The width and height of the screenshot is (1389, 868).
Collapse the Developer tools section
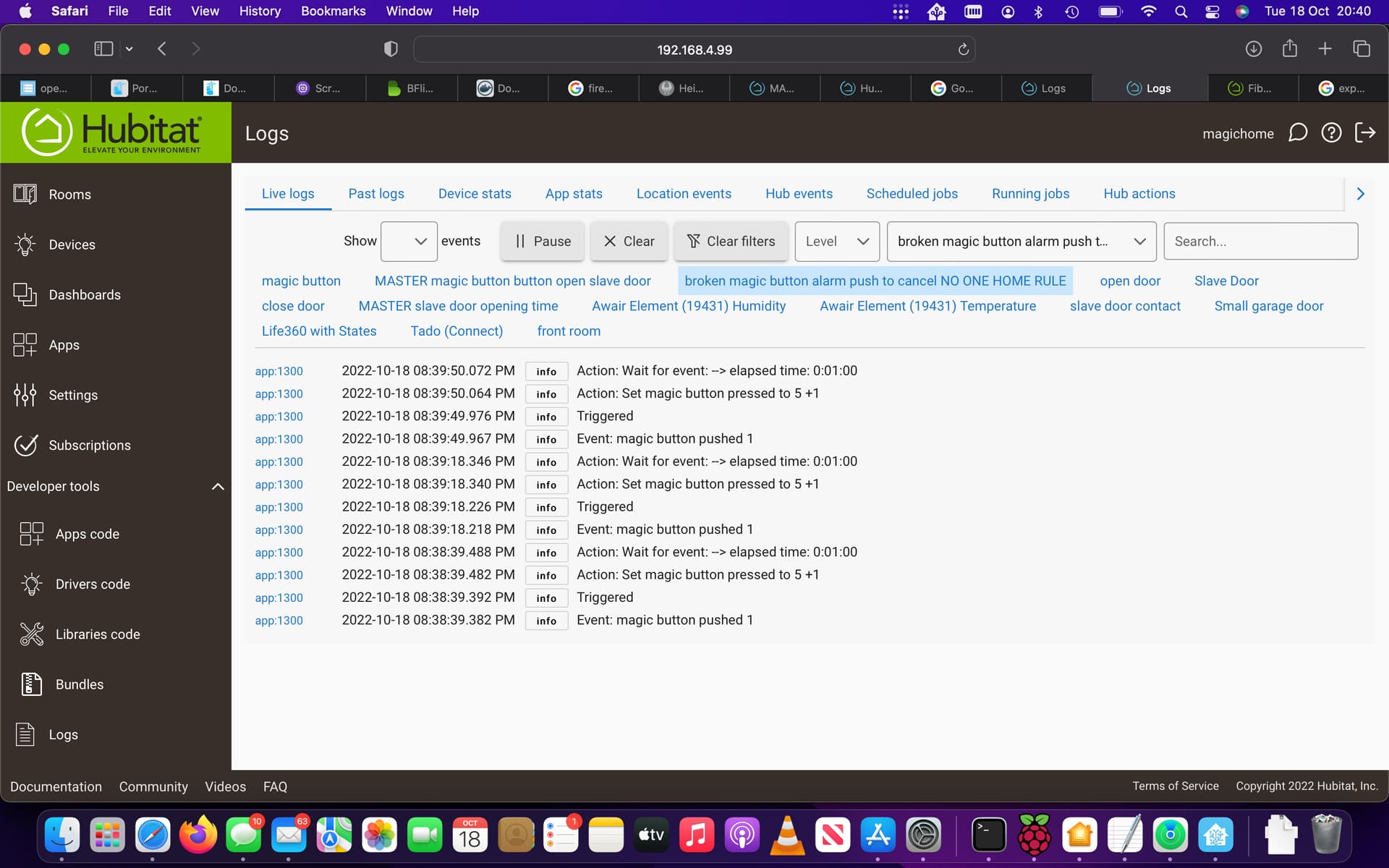tap(217, 486)
